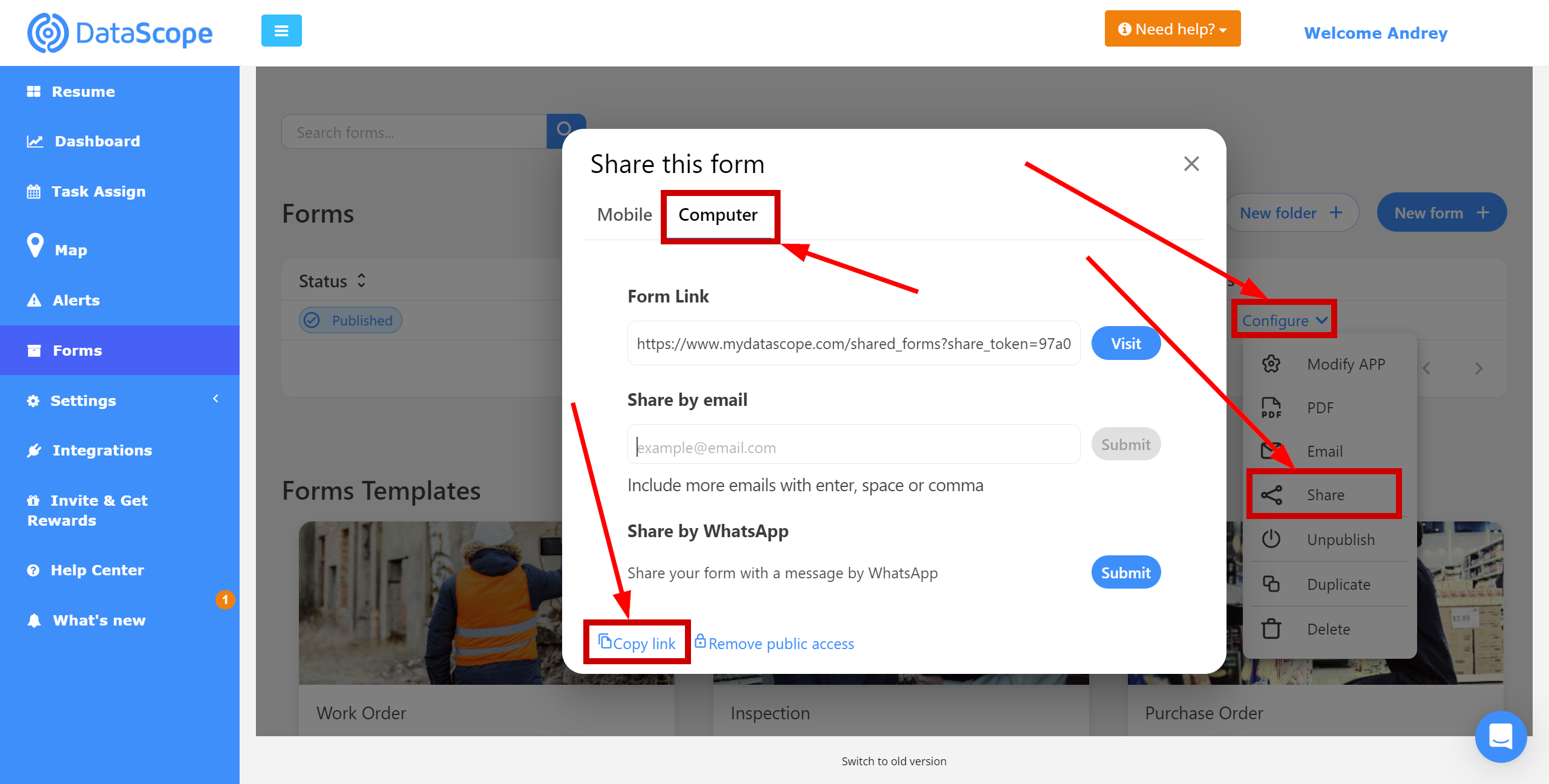This screenshot has width=1549, height=784.
Task: Click the Forms menu item in sidebar
Action: 77,351
